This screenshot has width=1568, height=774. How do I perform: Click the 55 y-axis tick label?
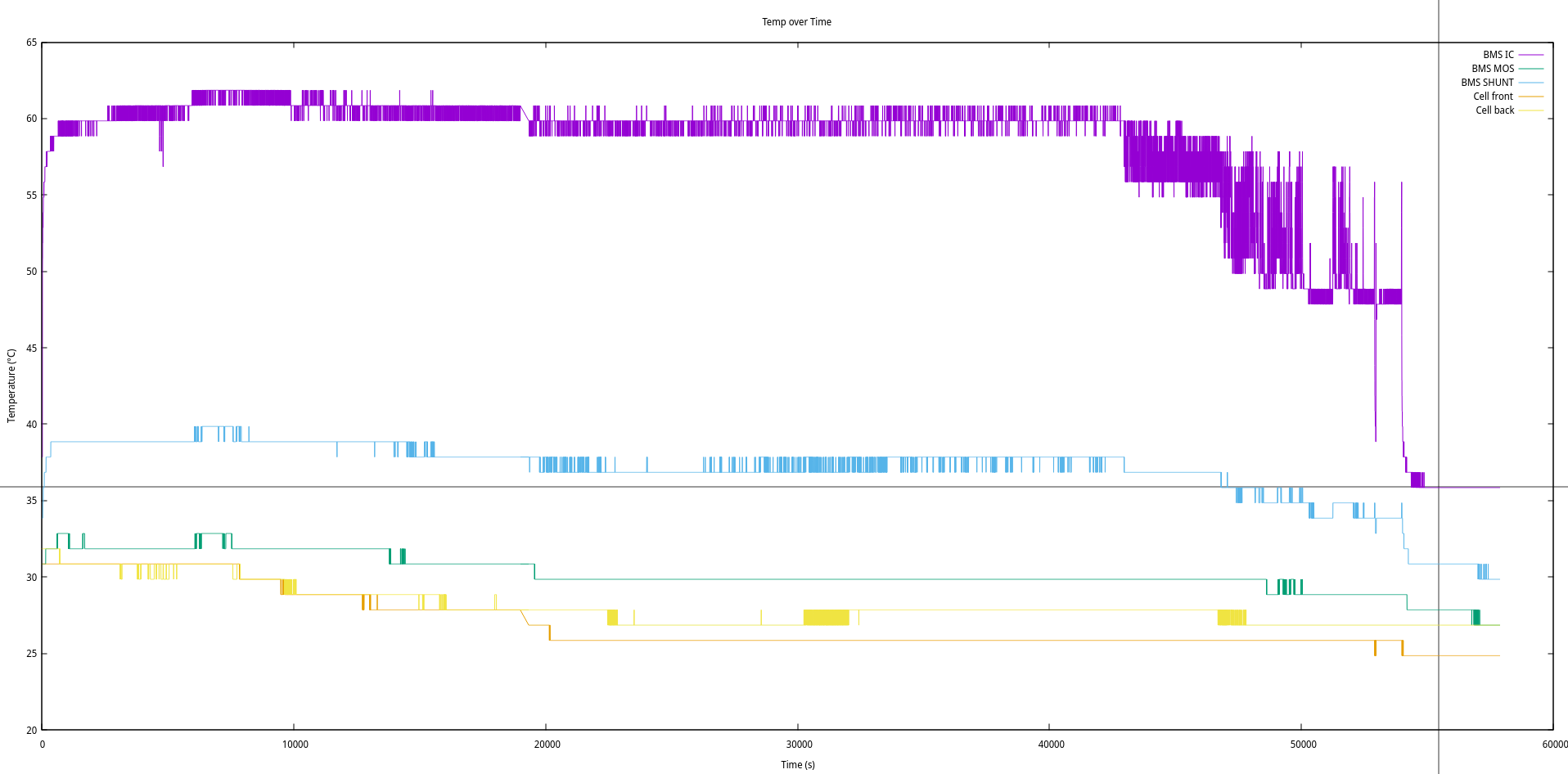(x=32, y=196)
